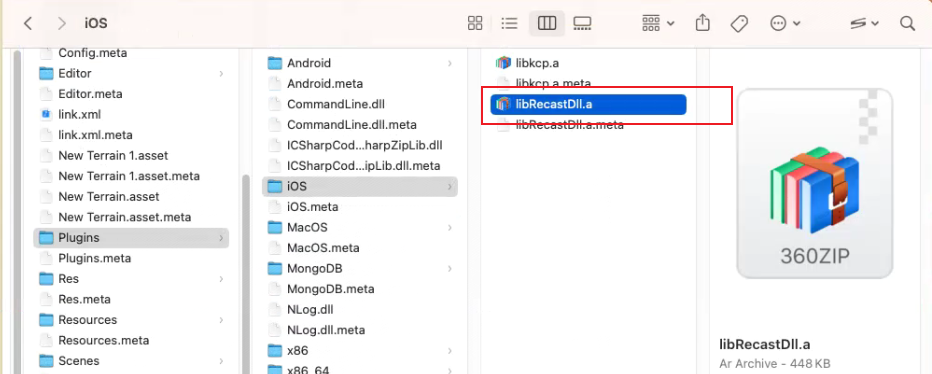Go back with the back arrow

click(x=27, y=24)
